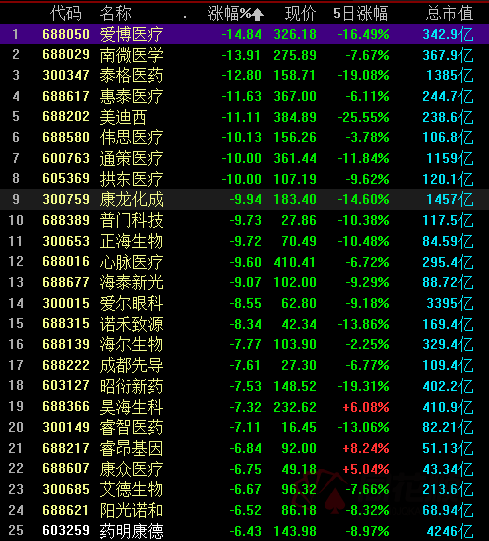Select stock 爱尔眼科
This screenshot has height=541, width=489.
click(131, 303)
